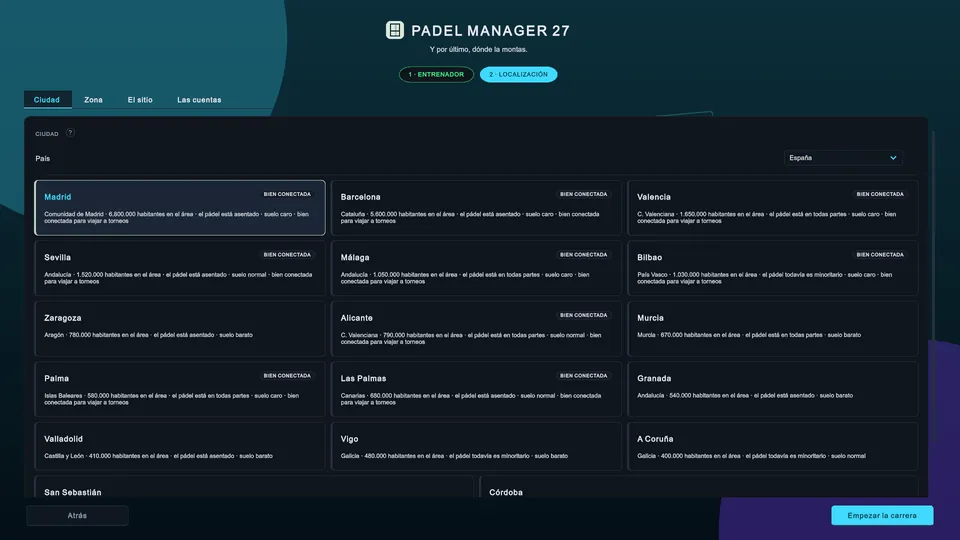The image size is (960, 540).
Task: Click Bien Conectada badge on Barcelona
Action: (x=583, y=194)
